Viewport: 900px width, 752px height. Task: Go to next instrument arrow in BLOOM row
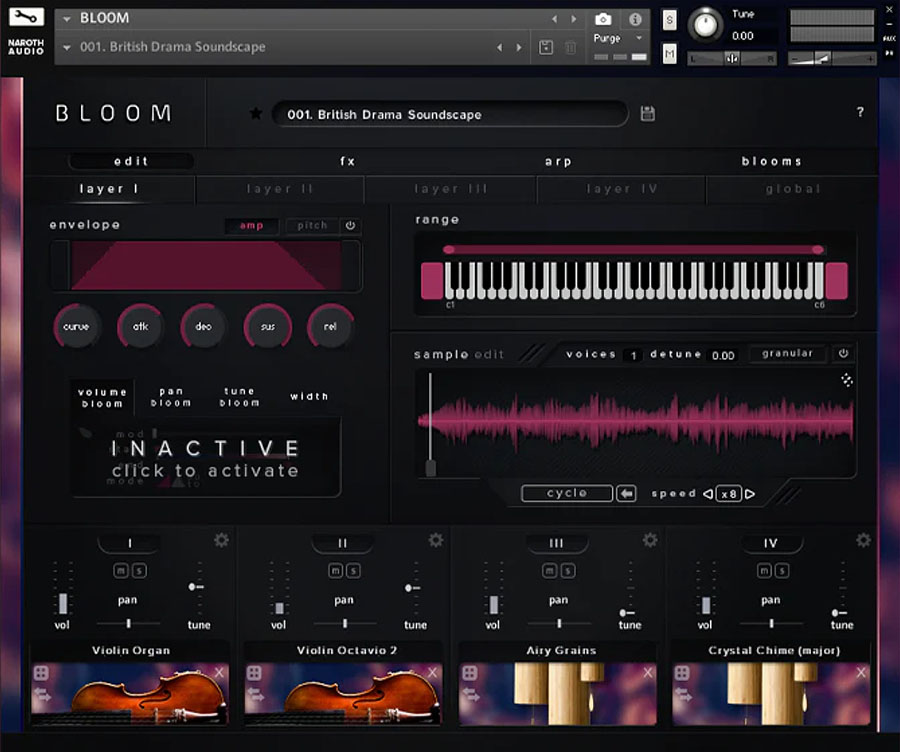[573, 19]
